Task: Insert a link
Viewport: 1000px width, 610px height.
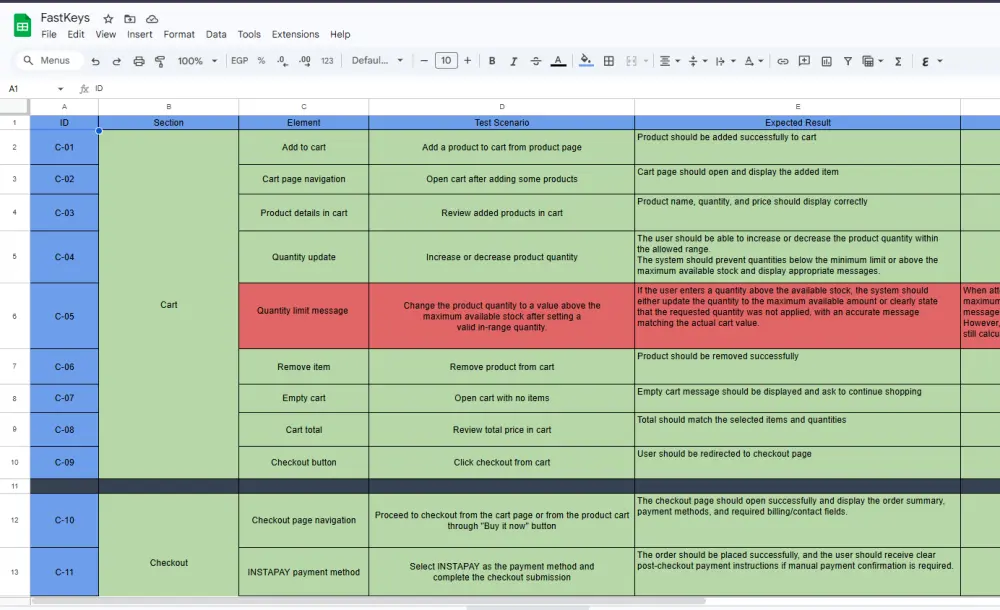Action: [783, 61]
